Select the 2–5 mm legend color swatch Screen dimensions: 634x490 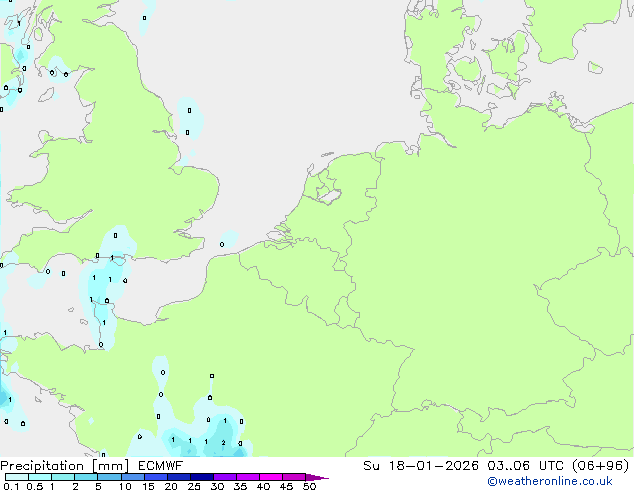pyautogui.click(x=86, y=477)
